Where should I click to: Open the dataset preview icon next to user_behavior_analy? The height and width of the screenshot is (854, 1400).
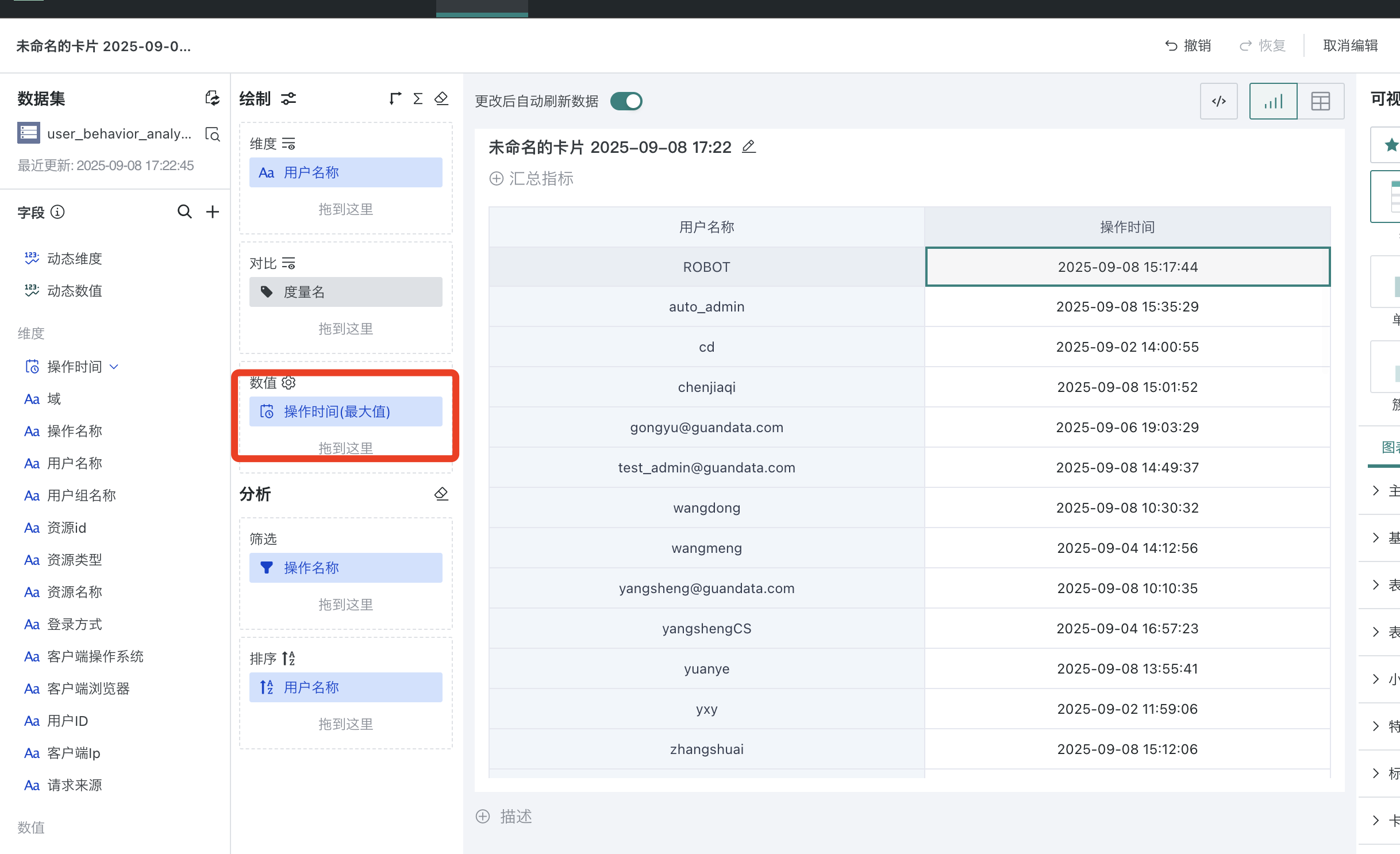coord(213,134)
